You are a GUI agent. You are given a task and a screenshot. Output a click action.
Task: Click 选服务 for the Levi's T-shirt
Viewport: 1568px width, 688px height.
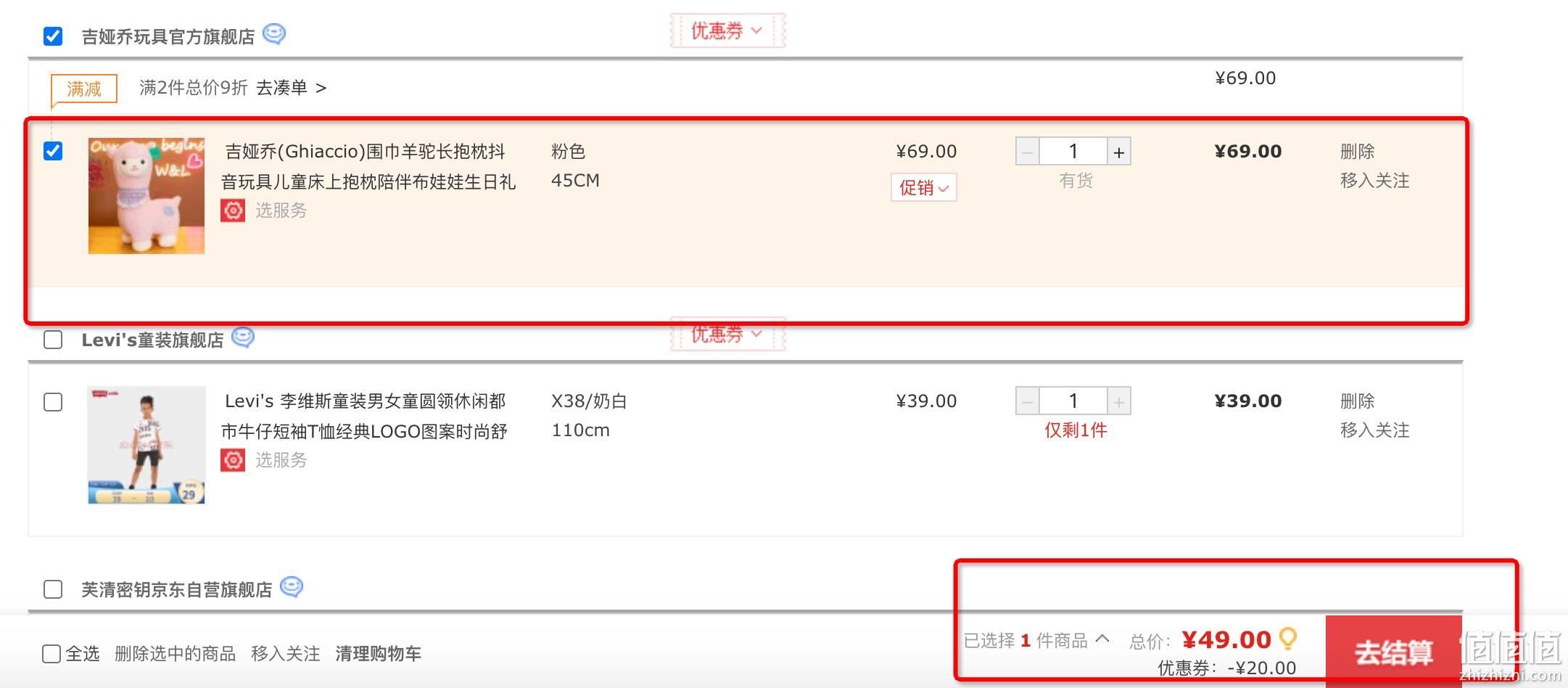tap(281, 460)
